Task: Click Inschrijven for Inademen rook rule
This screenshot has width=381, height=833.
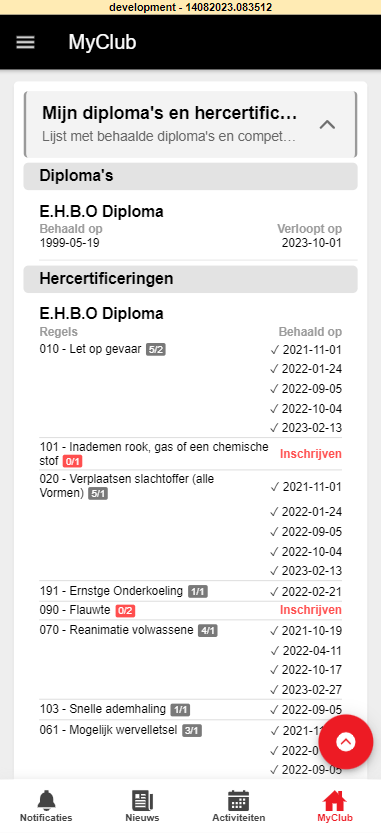Action: coord(310,454)
